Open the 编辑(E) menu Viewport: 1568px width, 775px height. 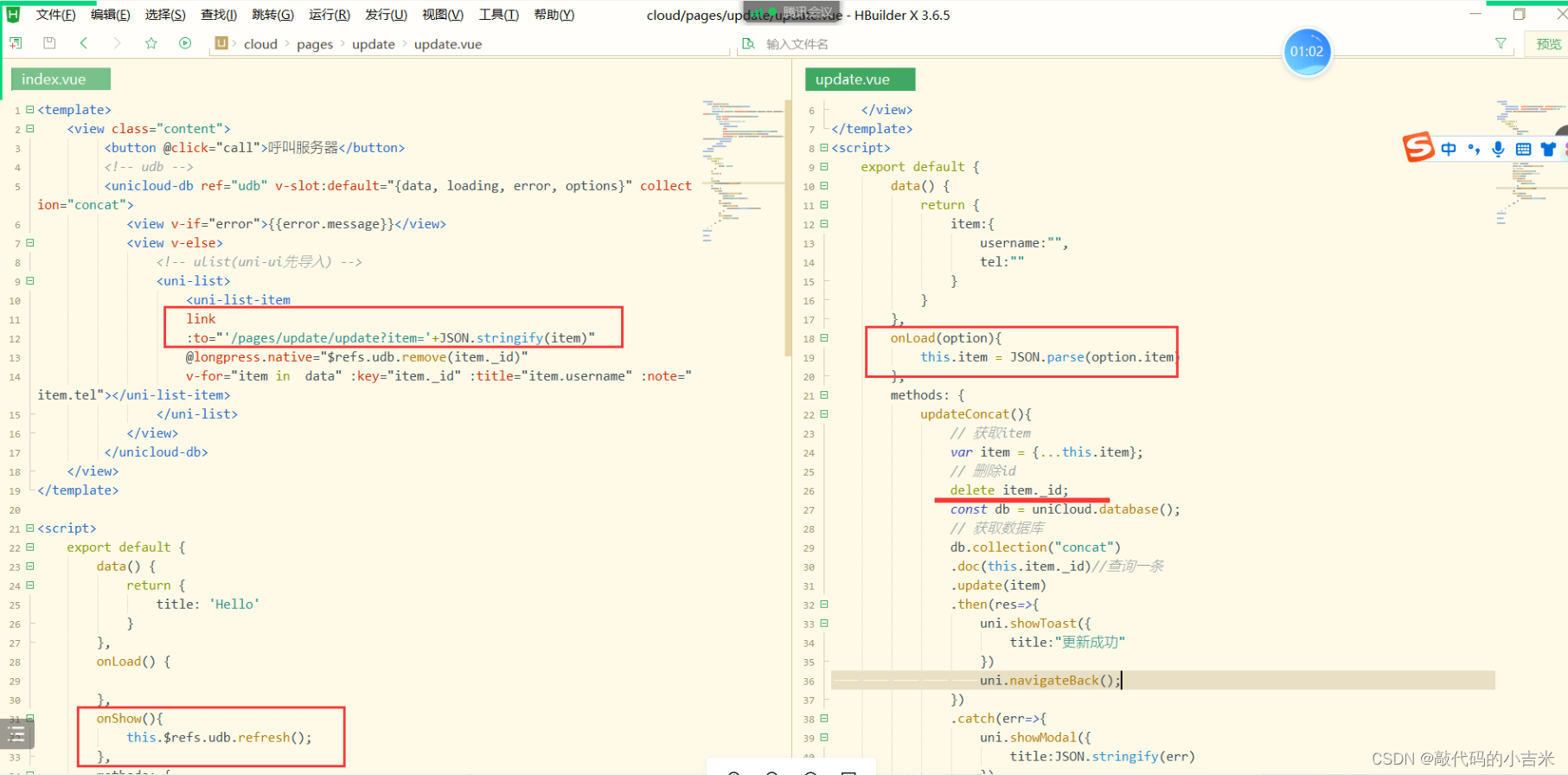tap(110, 15)
